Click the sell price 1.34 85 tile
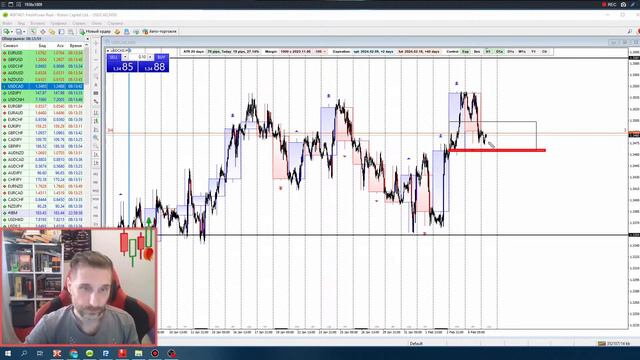This screenshot has width=640, height=360. 122,67
